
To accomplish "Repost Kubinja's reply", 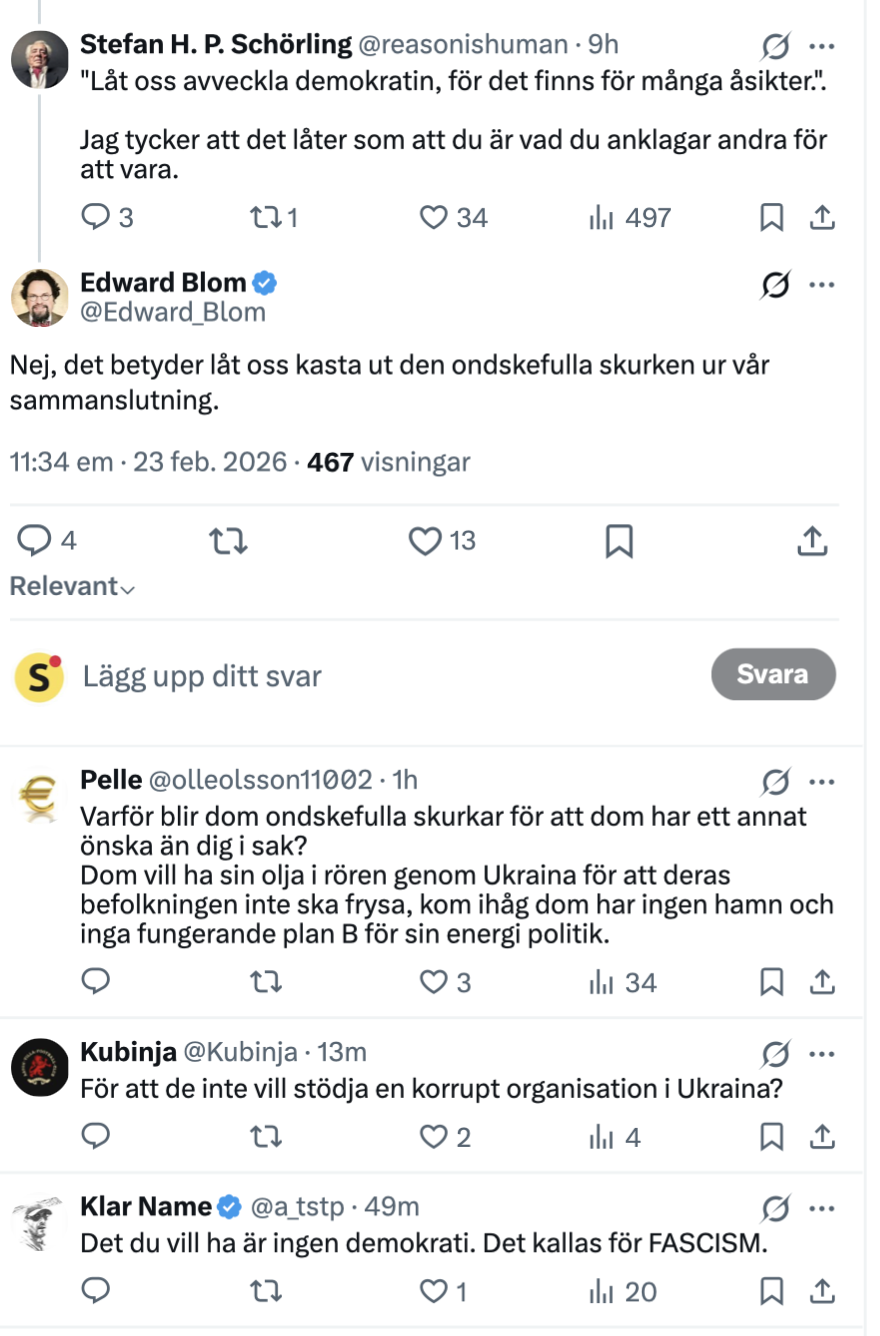I will 263,1137.
